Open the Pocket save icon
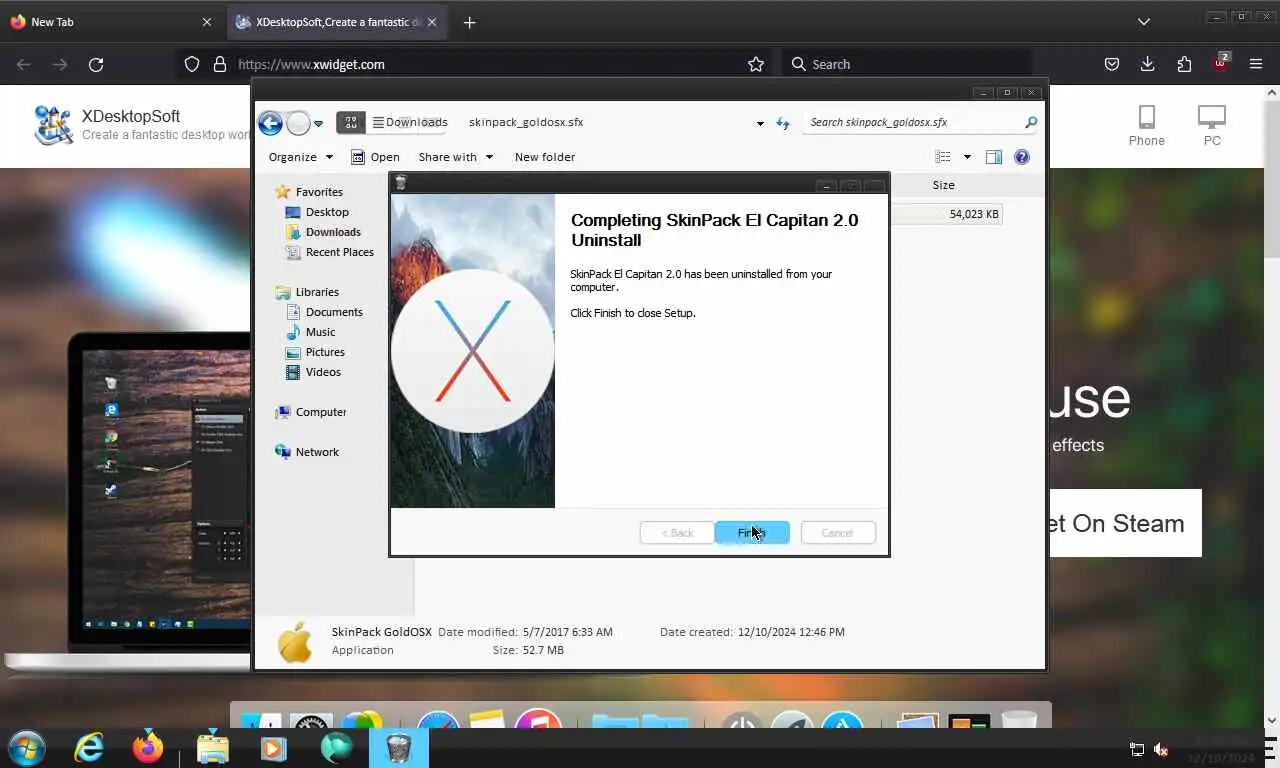This screenshot has width=1280, height=768. [1112, 64]
